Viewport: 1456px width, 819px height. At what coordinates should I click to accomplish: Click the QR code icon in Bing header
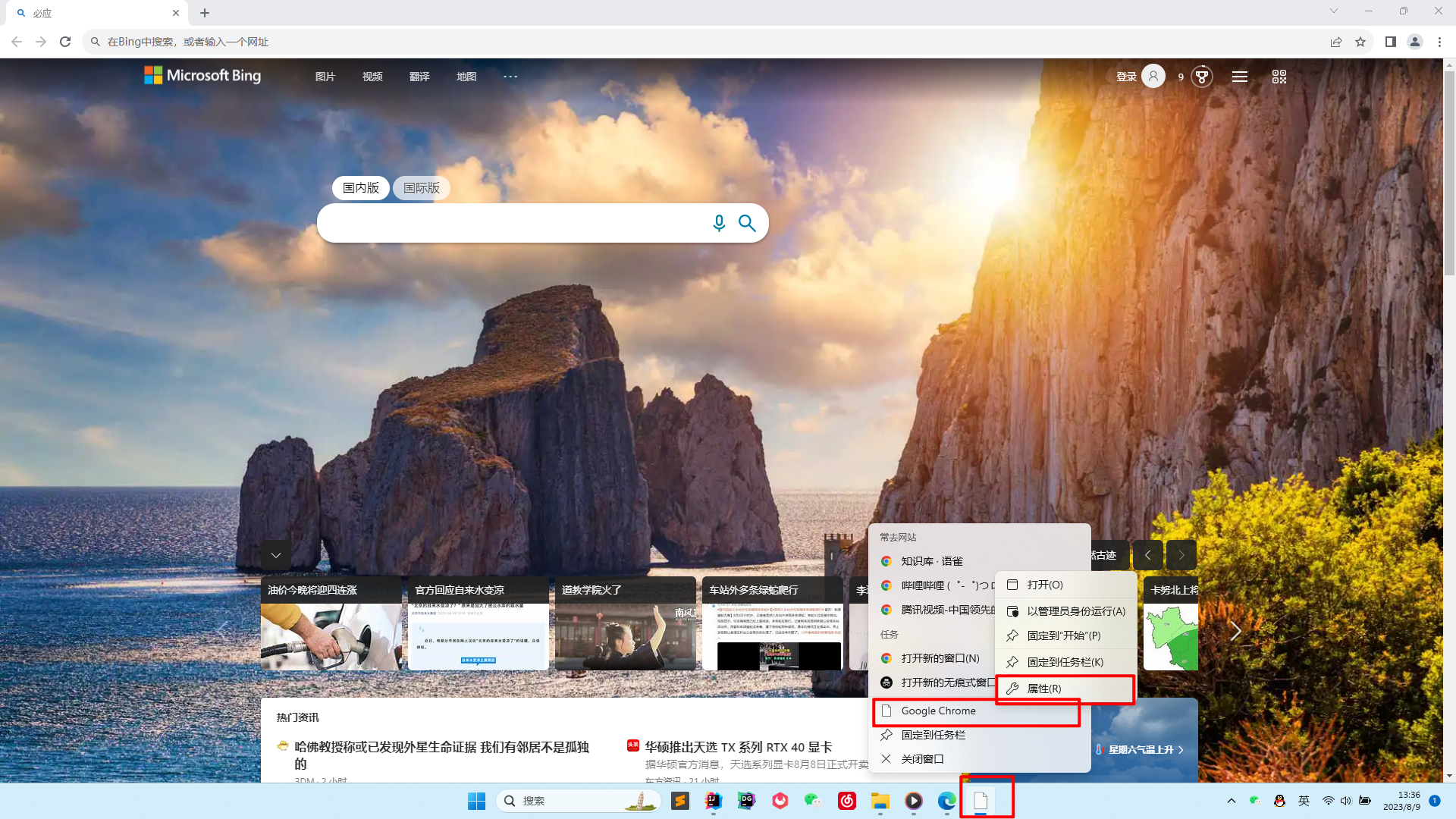pos(1279,77)
